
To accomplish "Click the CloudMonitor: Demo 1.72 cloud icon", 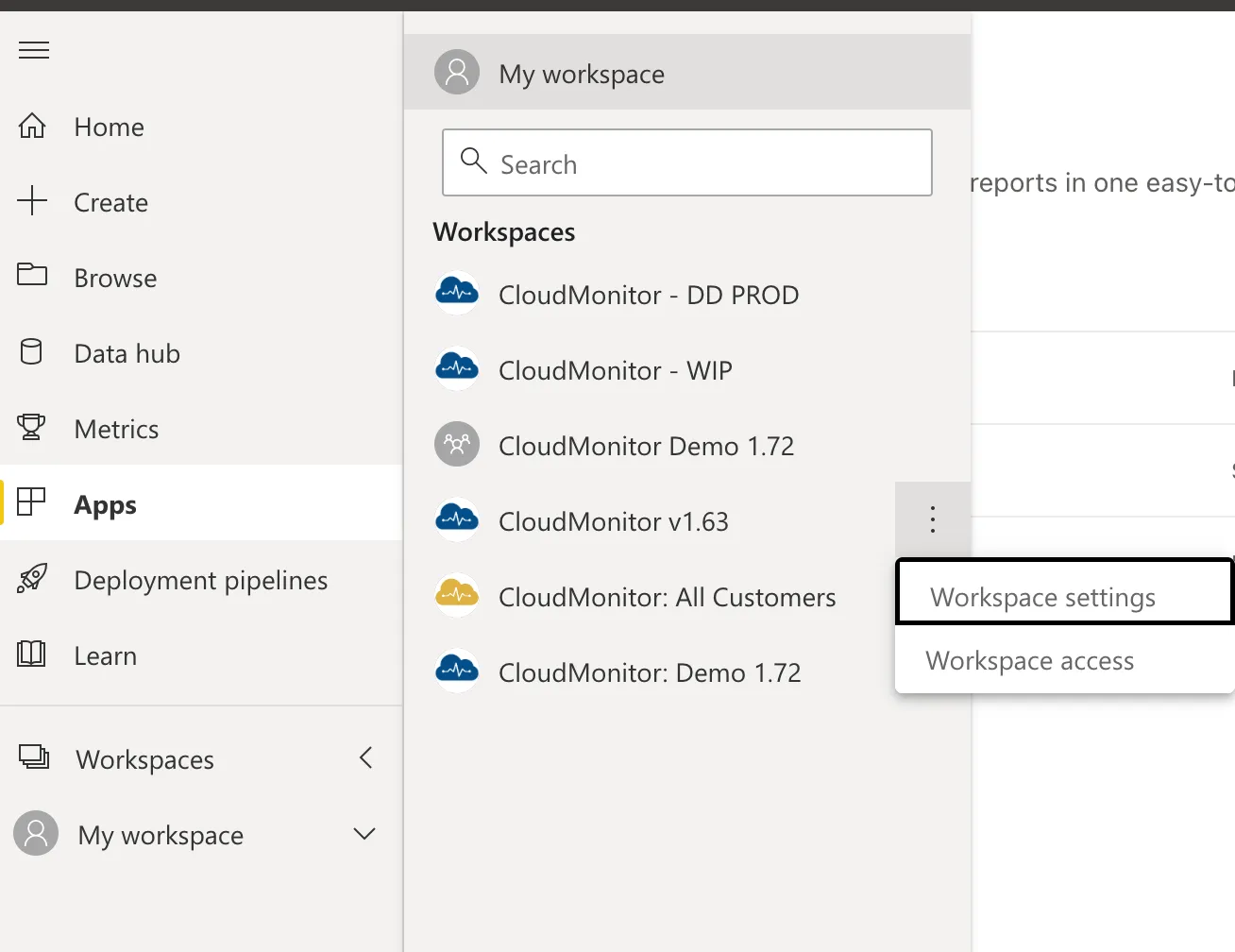I will (x=457, y=671).
